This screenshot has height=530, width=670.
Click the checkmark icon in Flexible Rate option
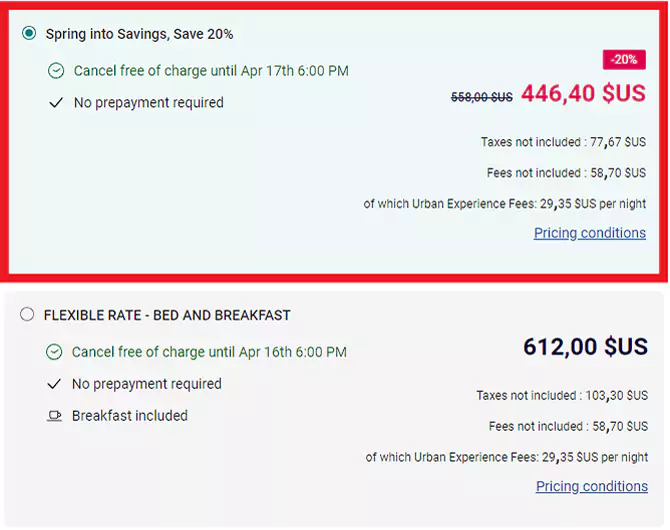(54, 384)
